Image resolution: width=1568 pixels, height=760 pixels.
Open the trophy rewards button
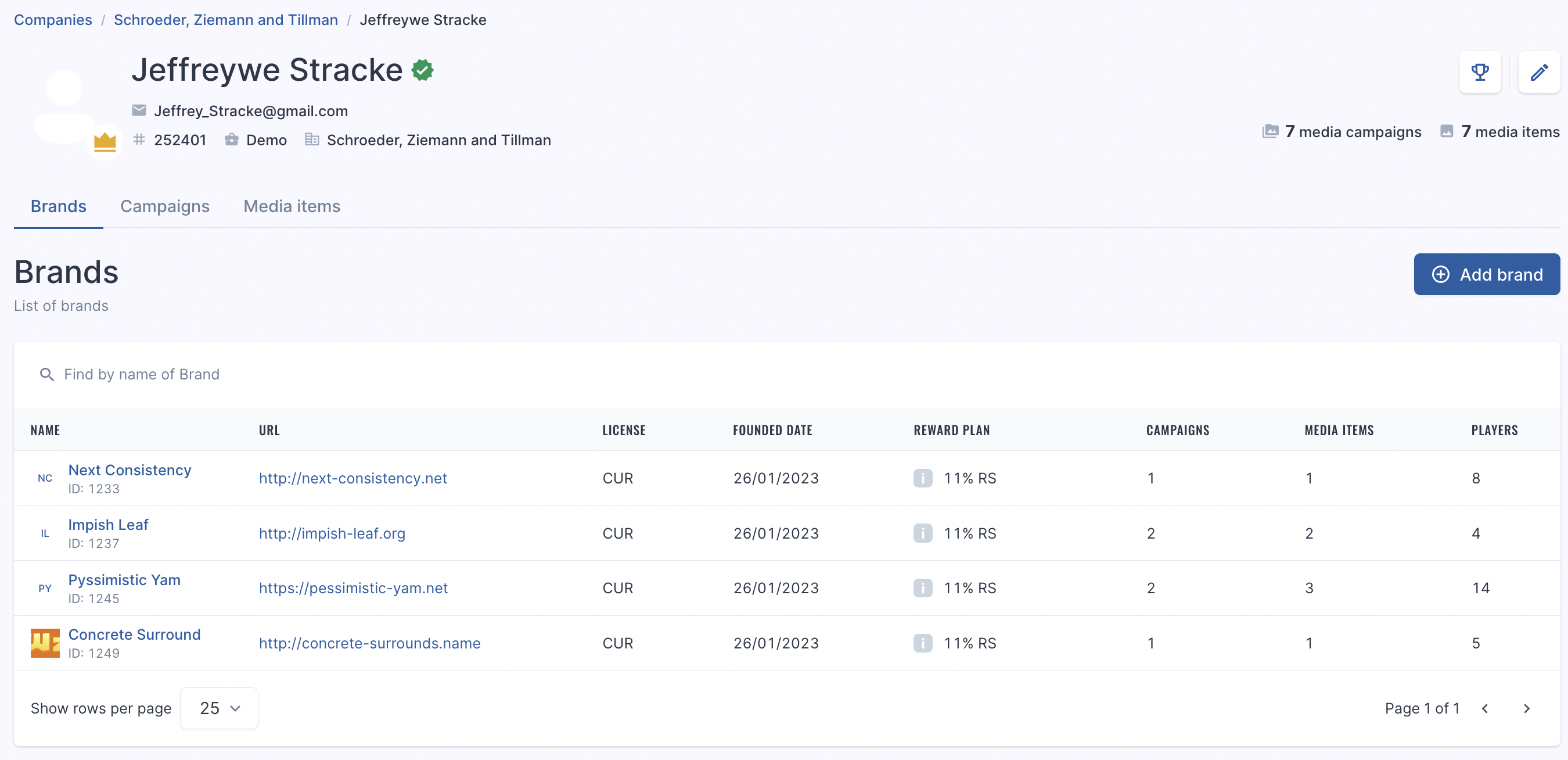click(x=1480, y=73)
